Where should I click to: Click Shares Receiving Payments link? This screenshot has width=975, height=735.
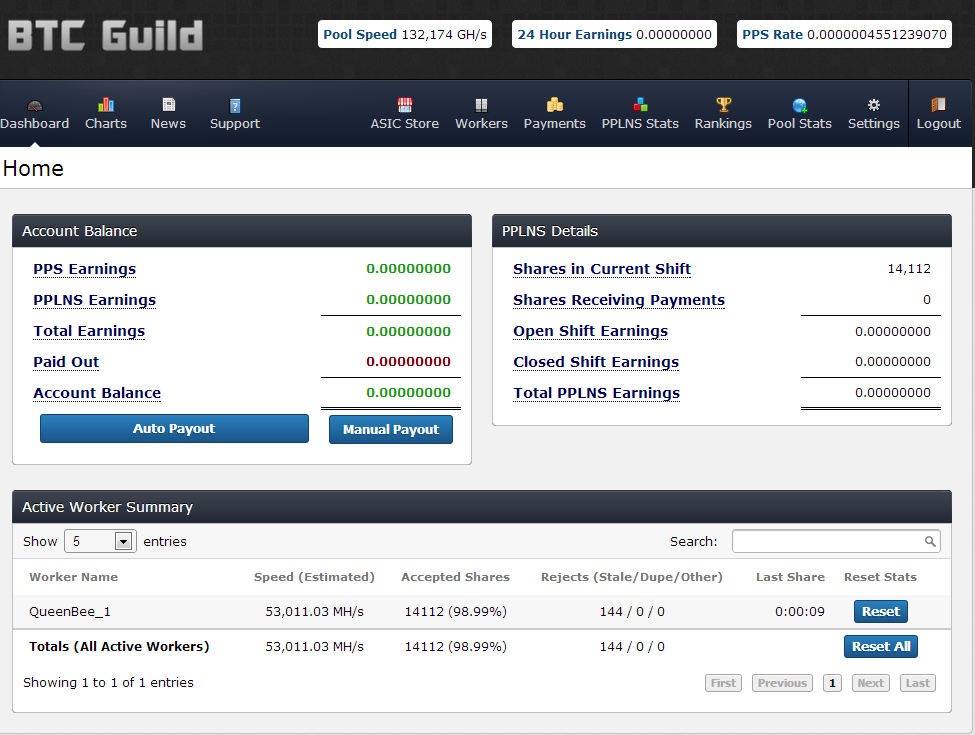(619, 300)
